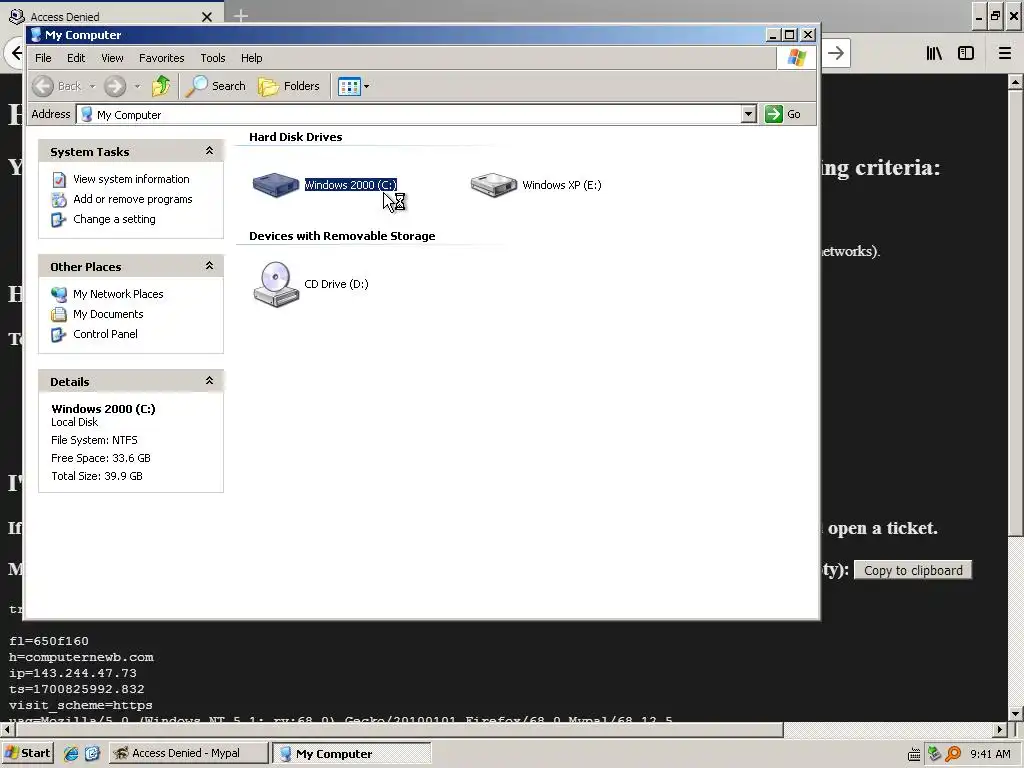Select the CD Drive (D:) icon
The width and height of the screenshot is (1024, 768).
click(276, 284)
